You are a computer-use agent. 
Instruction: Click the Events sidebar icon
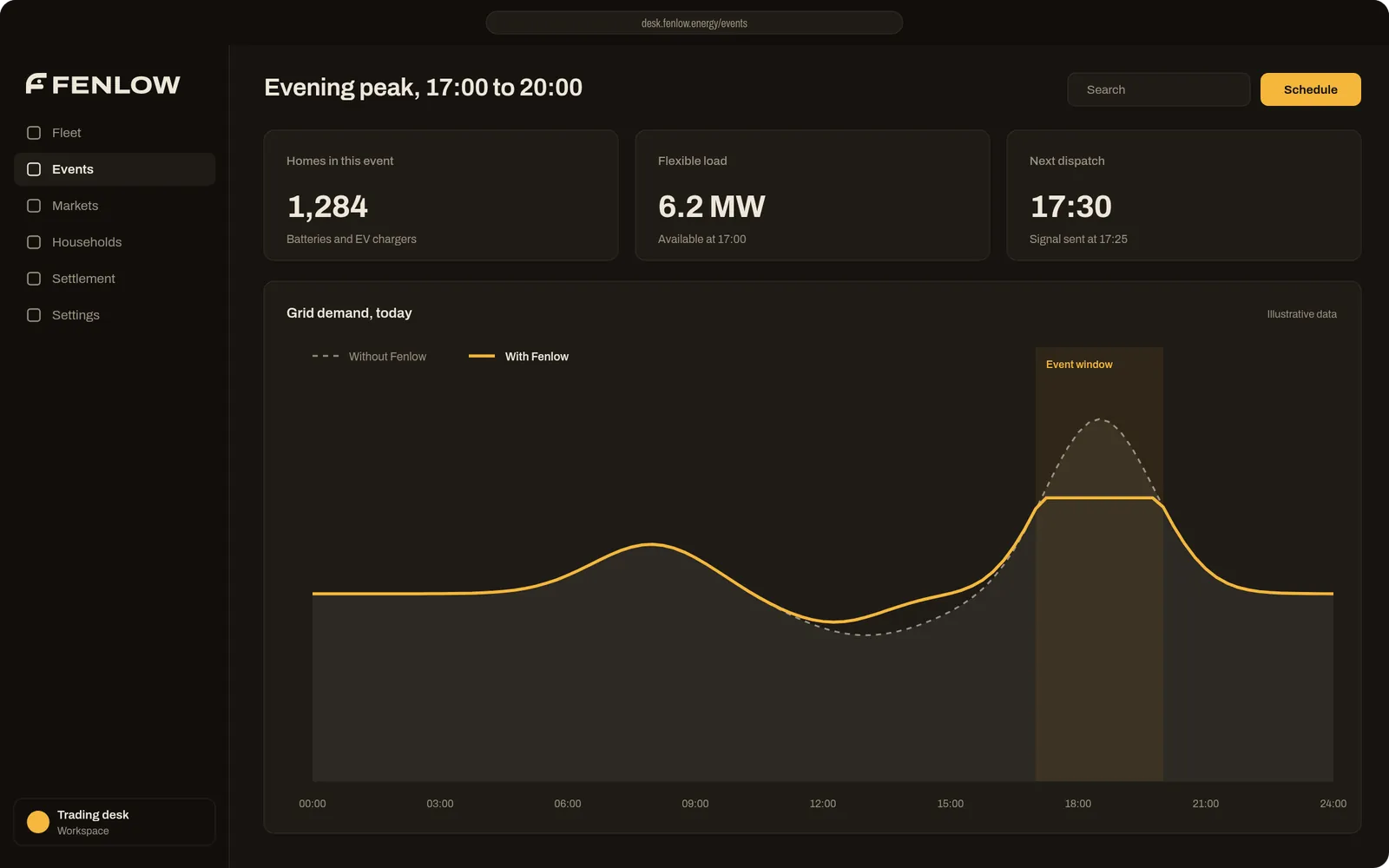click(x=34, y=169)
